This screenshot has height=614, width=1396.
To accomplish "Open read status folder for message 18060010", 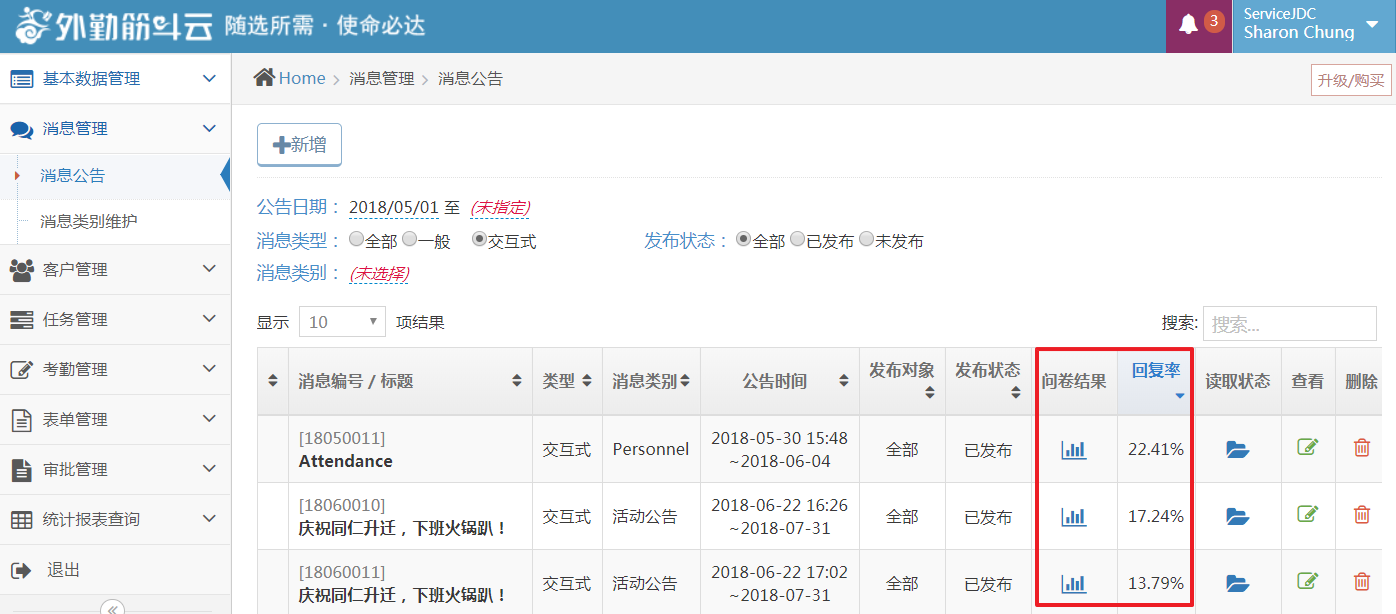I will click(1238, 517).
